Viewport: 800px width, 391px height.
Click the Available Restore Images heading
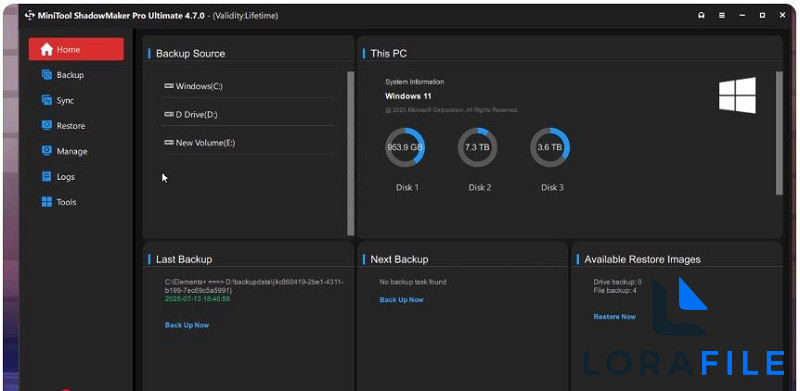point(642,259)
